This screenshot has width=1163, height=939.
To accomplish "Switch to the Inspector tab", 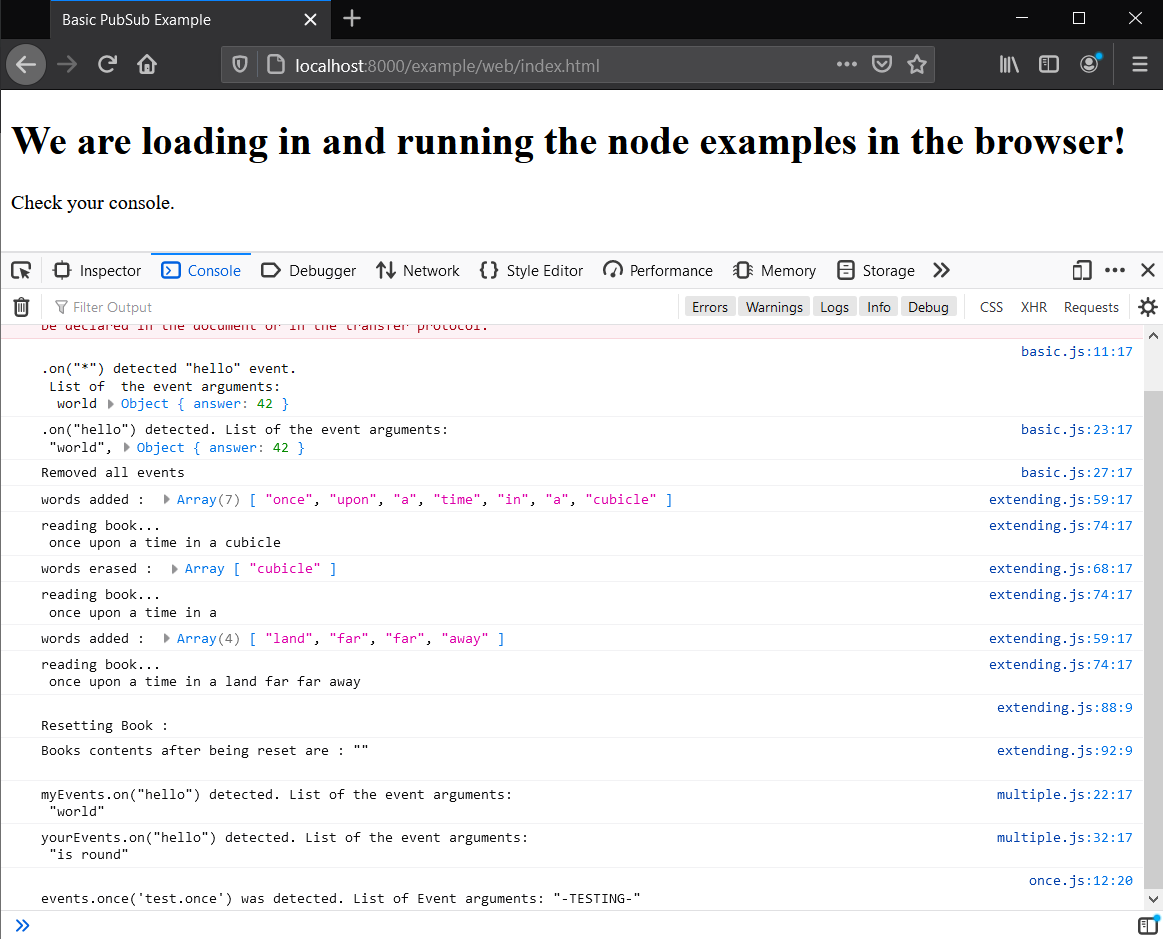I will tap(97, 271).
